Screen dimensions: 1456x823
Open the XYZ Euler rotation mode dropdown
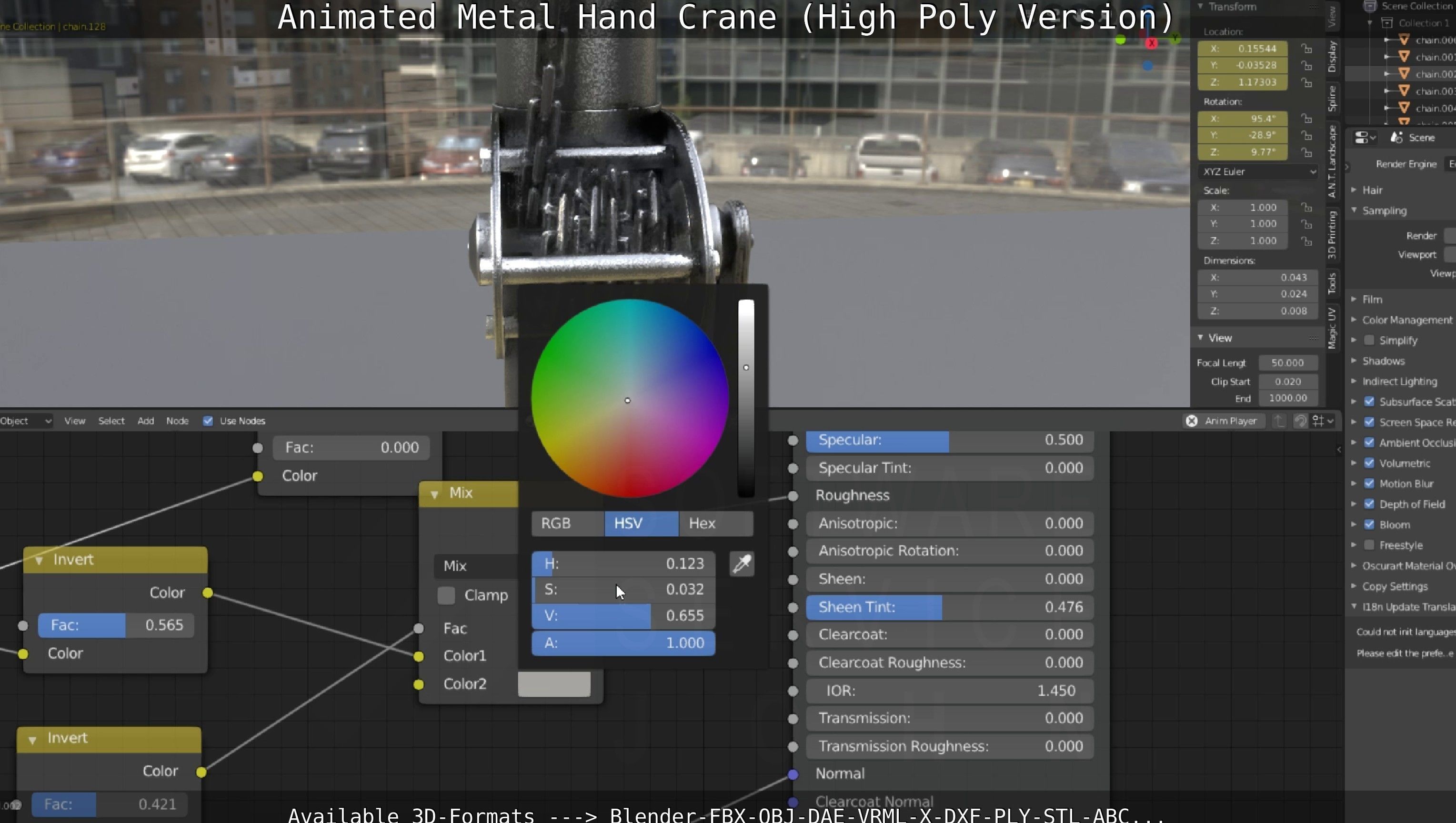click(x=1257, y=172)
